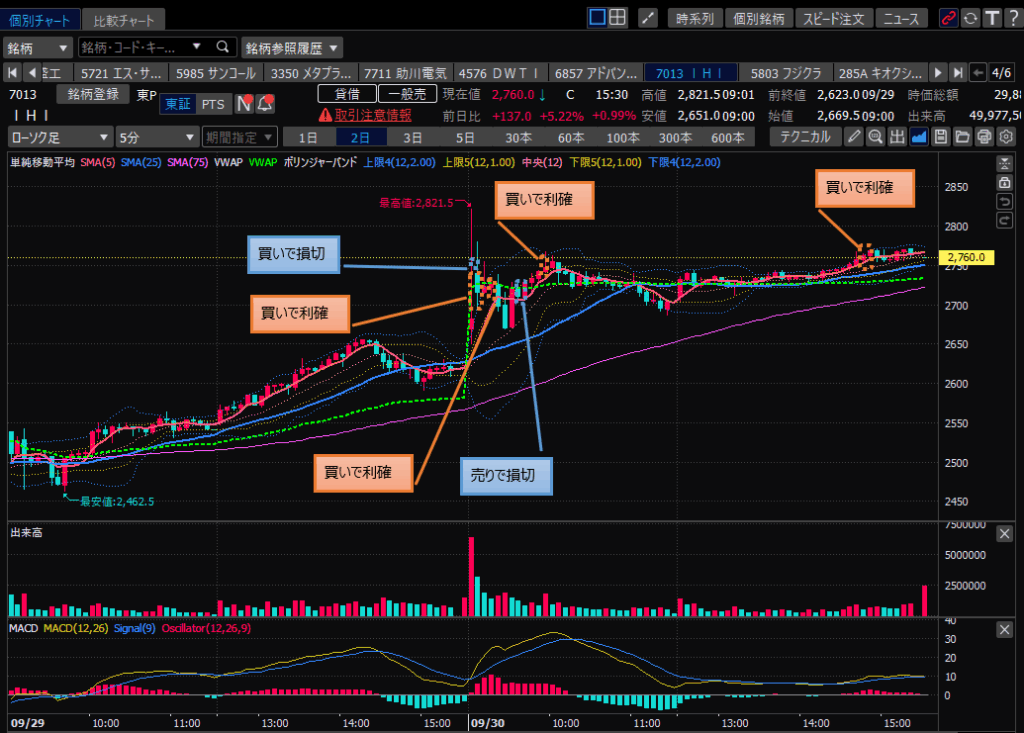Click the red chain link icon
The height and width of the screenshot is (733, 1024).
(x=948, y=18)
